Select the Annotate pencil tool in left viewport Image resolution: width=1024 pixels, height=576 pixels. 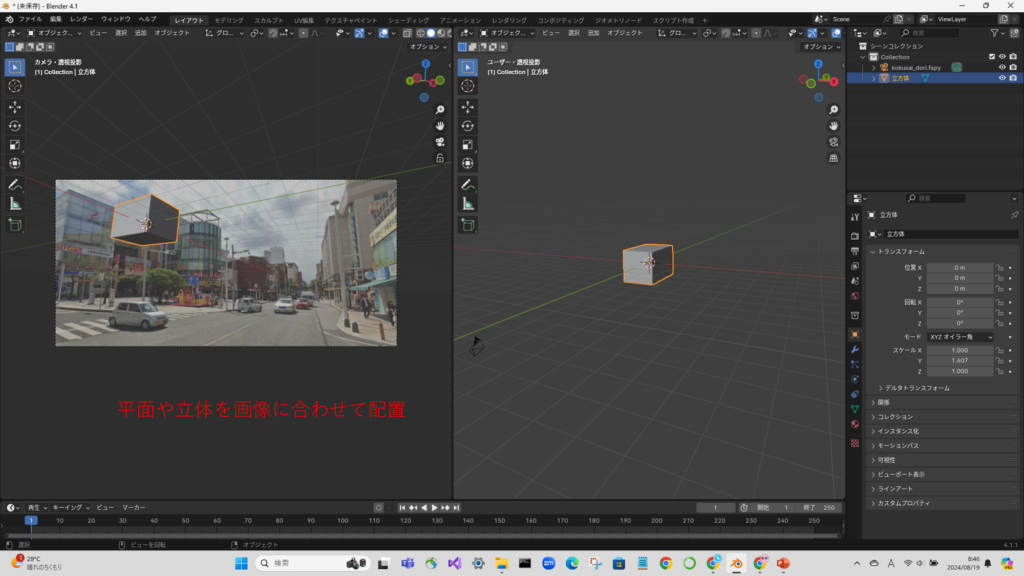tap(15, 185)
